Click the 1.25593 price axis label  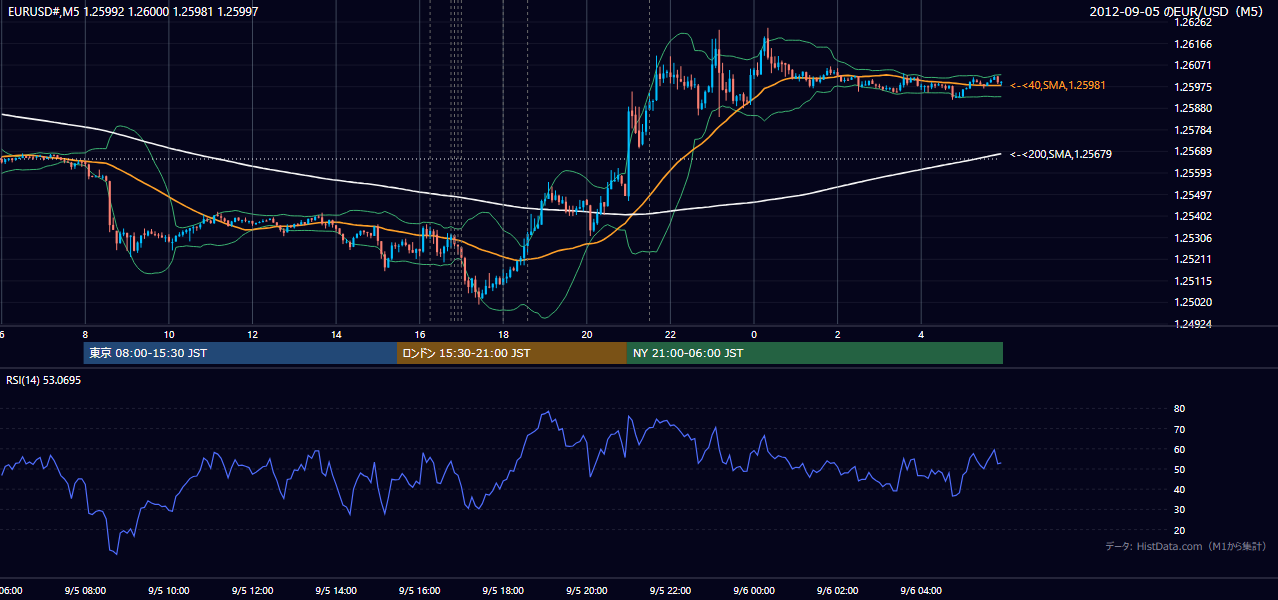[1193, 173]
